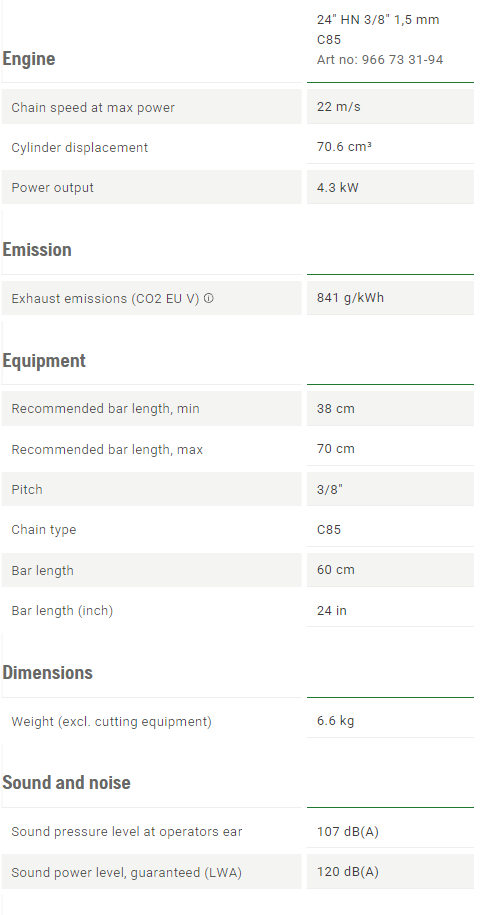Click Sound pressure level at operators ear
The height and width of the screenshot is (915, 482).
(x=127, y=832)
